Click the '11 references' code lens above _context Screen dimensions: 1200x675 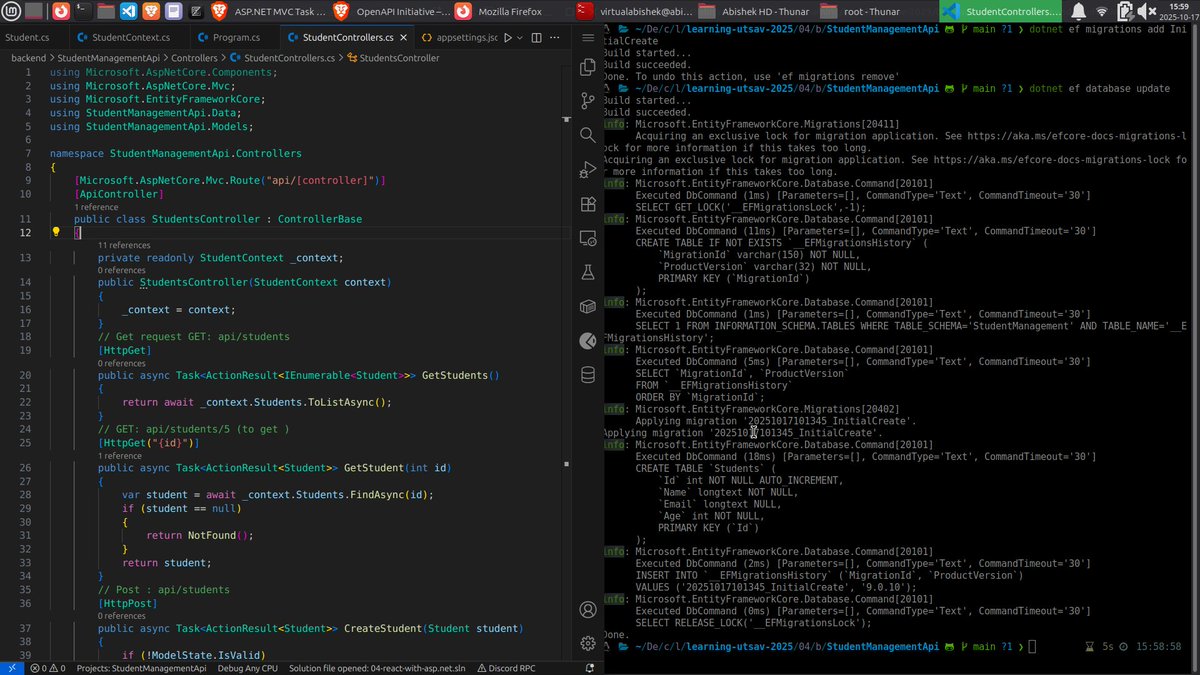[125, 245]
